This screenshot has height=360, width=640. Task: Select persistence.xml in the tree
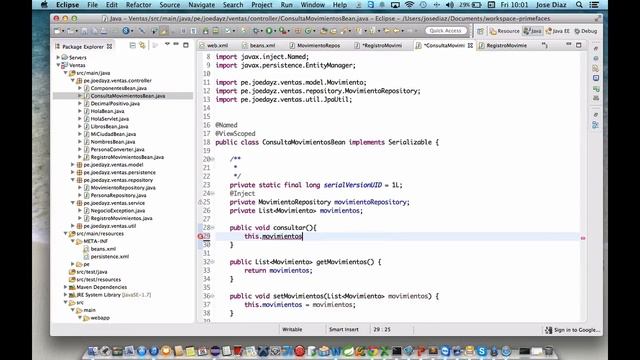[110, 257]
